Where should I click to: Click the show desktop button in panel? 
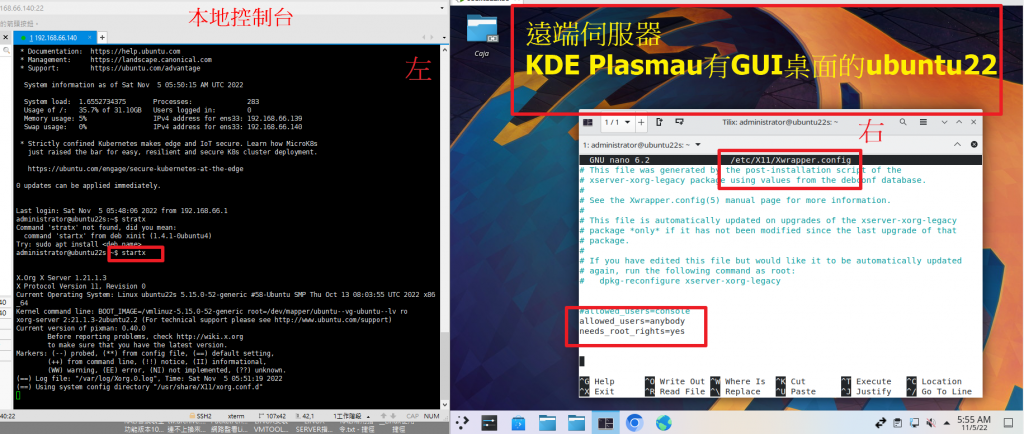click(1008, 423)
